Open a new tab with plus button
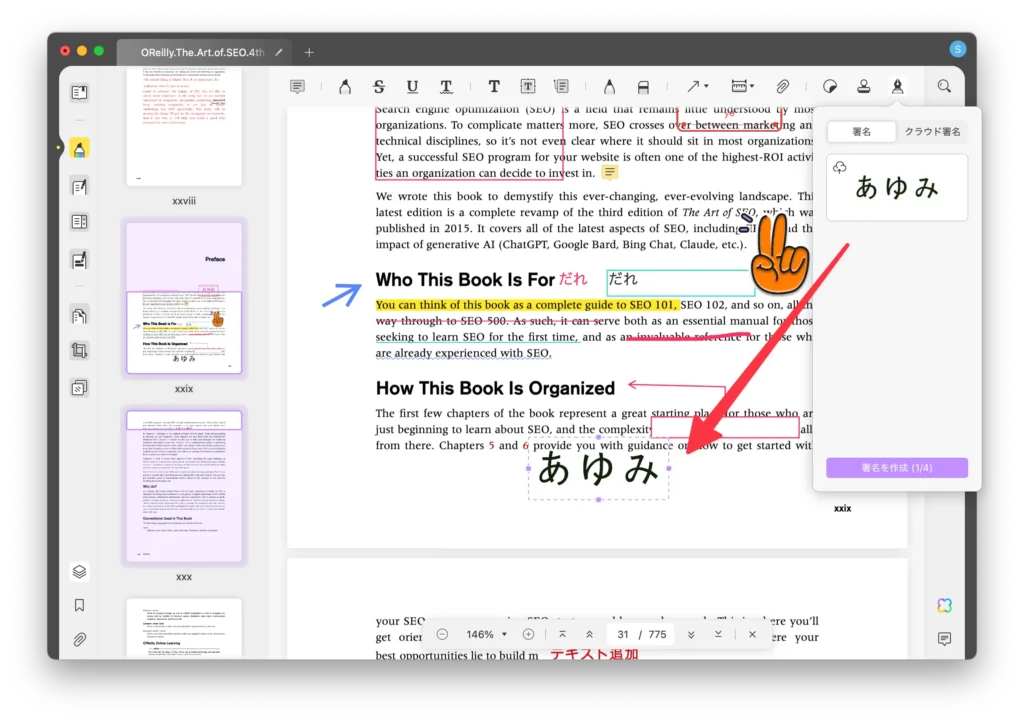Image resolution: width=1024 pixels, height=722 pixels. coord(309,52)
